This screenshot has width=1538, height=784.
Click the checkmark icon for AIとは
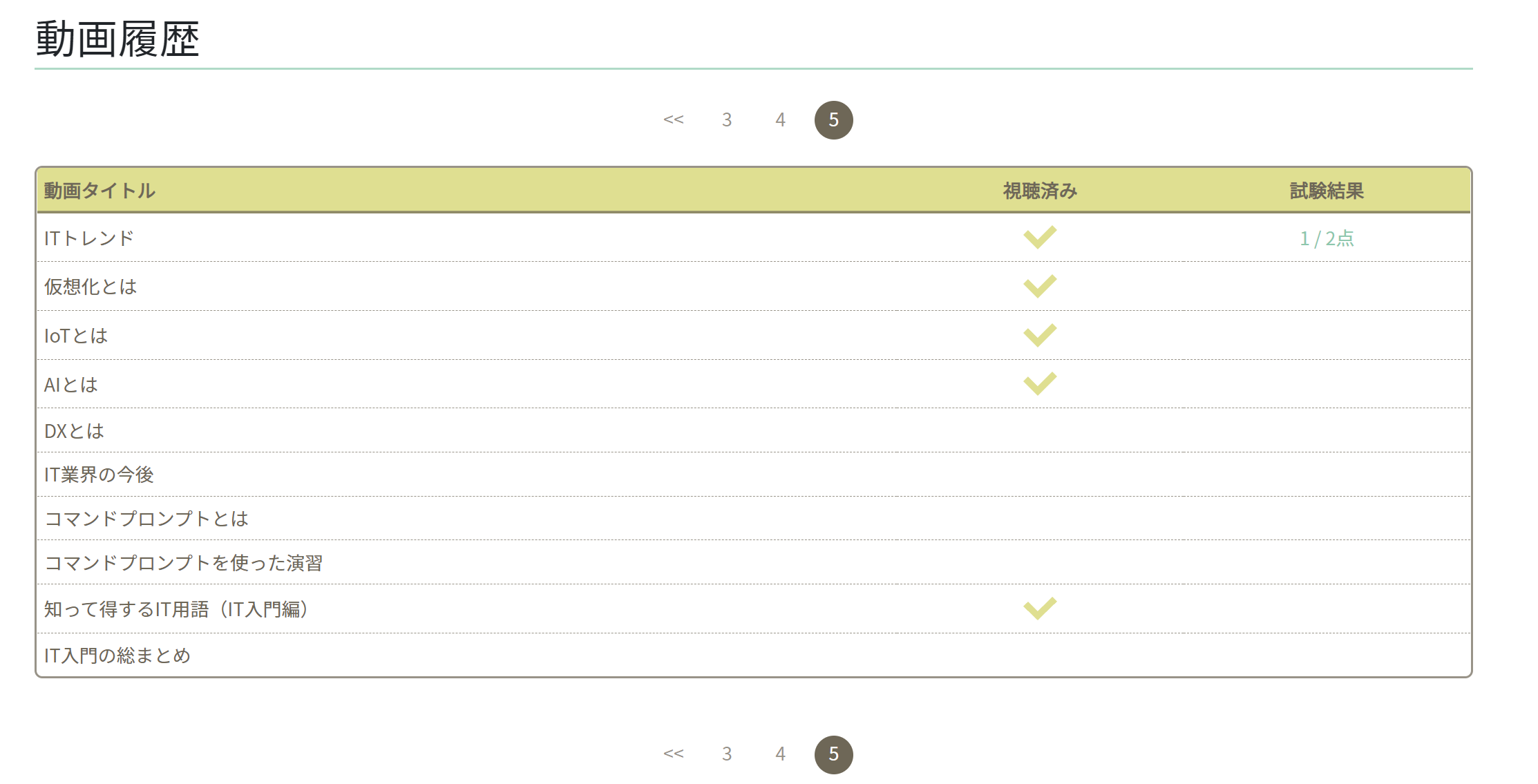pyautogui.click(x=1040, y=383)
